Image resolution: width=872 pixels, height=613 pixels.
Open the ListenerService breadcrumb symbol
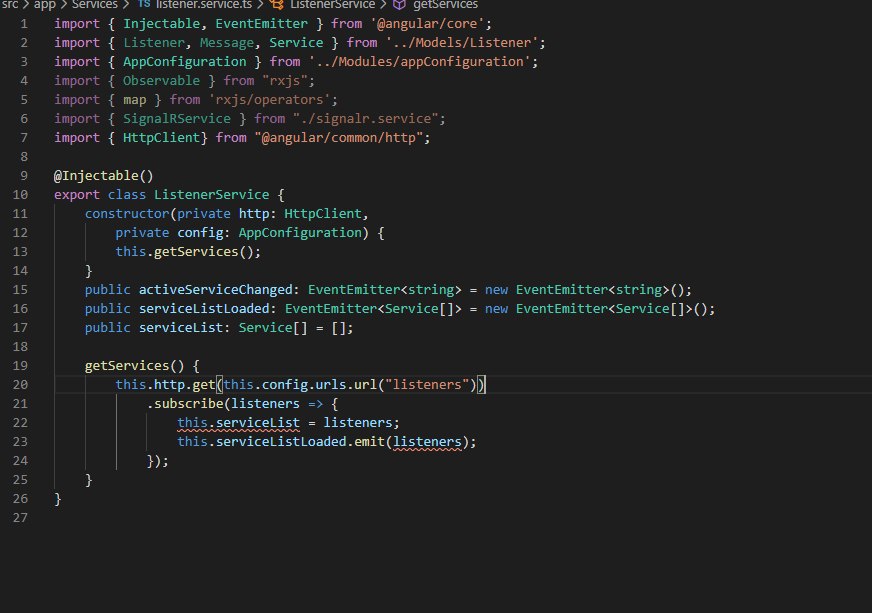coord(333,4)
